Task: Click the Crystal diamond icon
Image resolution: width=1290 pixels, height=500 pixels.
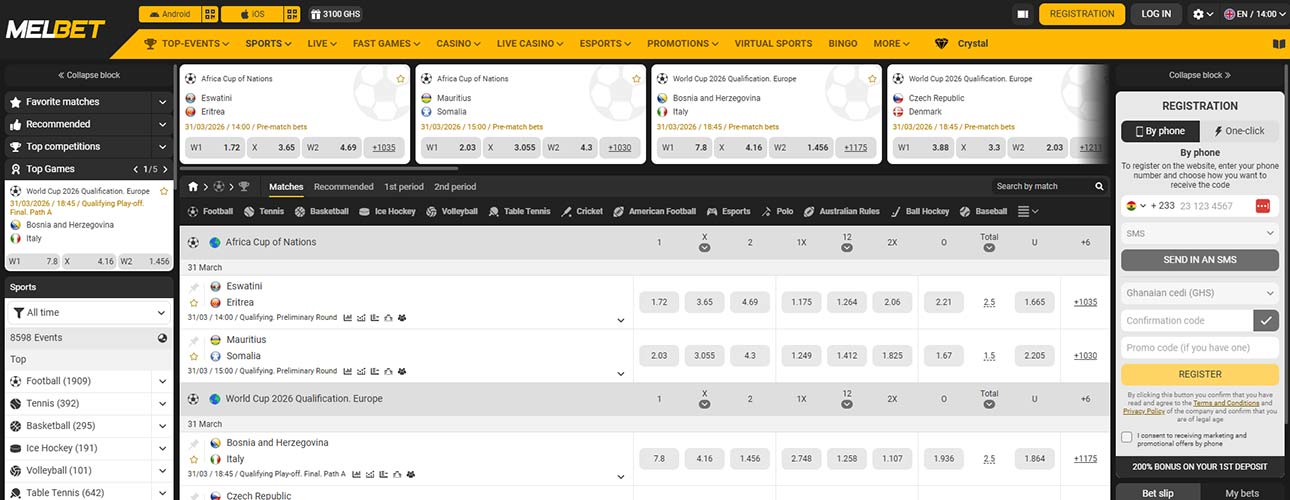Action: [x=941, y=43]
